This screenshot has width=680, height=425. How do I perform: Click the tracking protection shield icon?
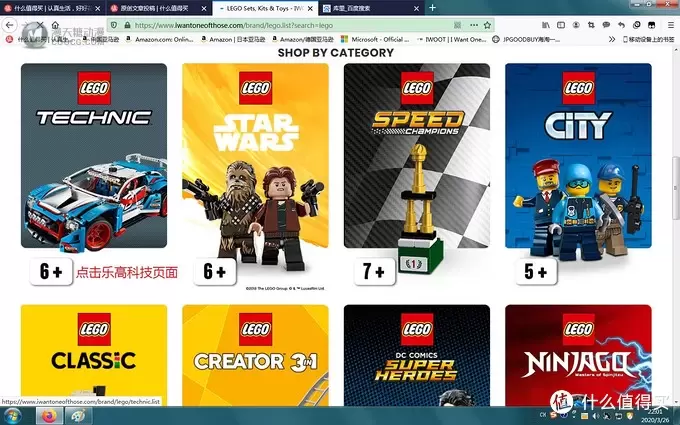tap(114, 25)
